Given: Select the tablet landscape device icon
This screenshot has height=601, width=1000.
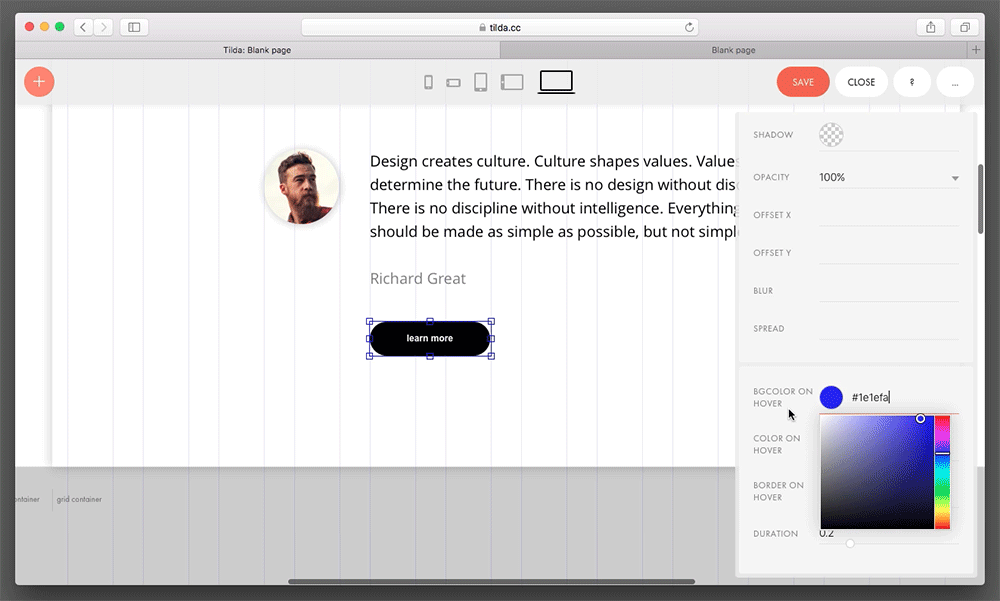Looking at the screenshot, I should (512, 82).
